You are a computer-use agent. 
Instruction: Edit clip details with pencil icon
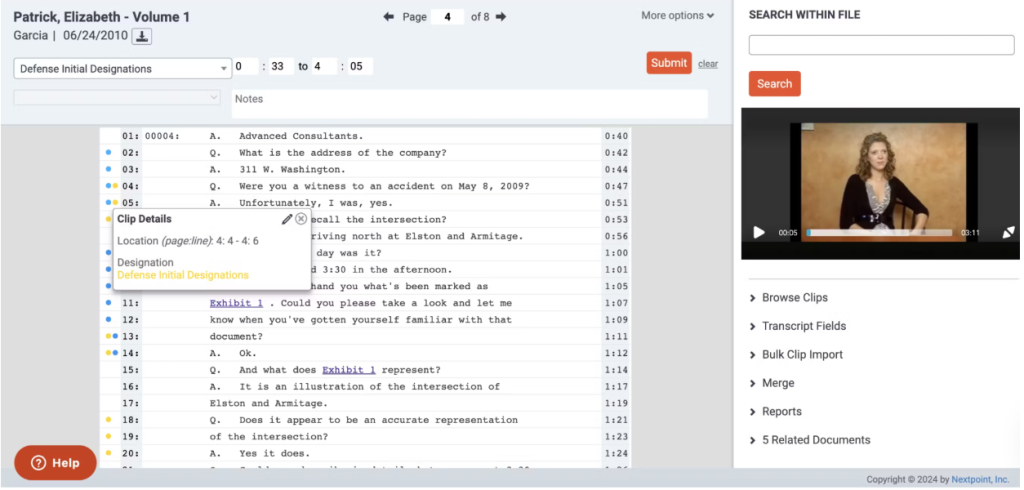(287, 219)
